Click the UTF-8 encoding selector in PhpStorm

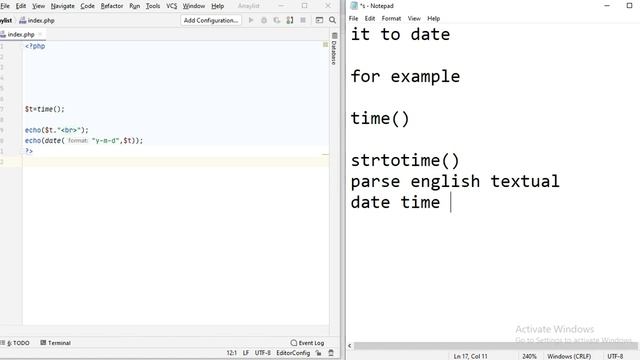[262, 353]
